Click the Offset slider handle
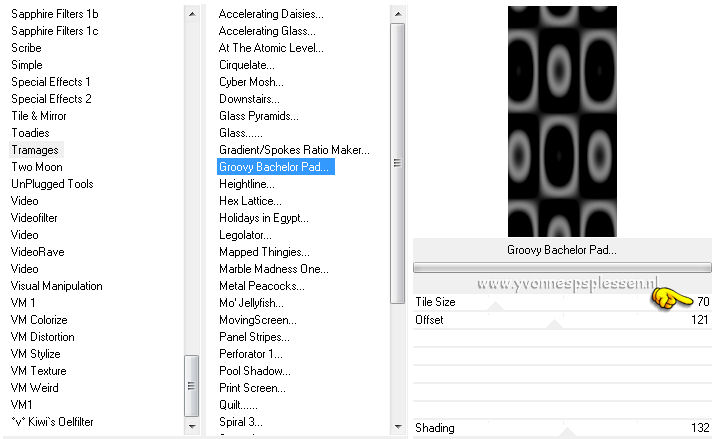 (554, 324)
